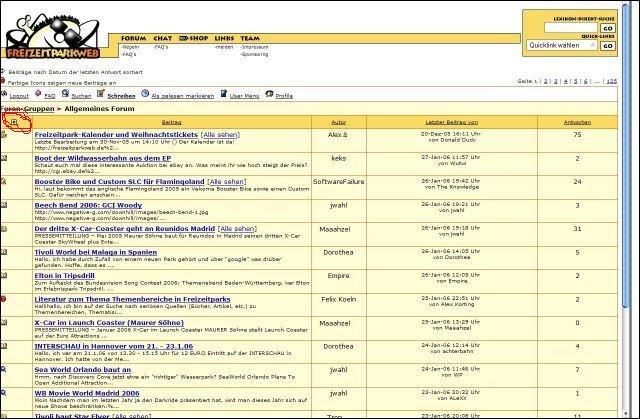Image resolution: width=640 pixels, height=419 pixels.
Task: Click the status icon beside Freizeitpark-Kalender thread
Action: click(x=4, y=134)
